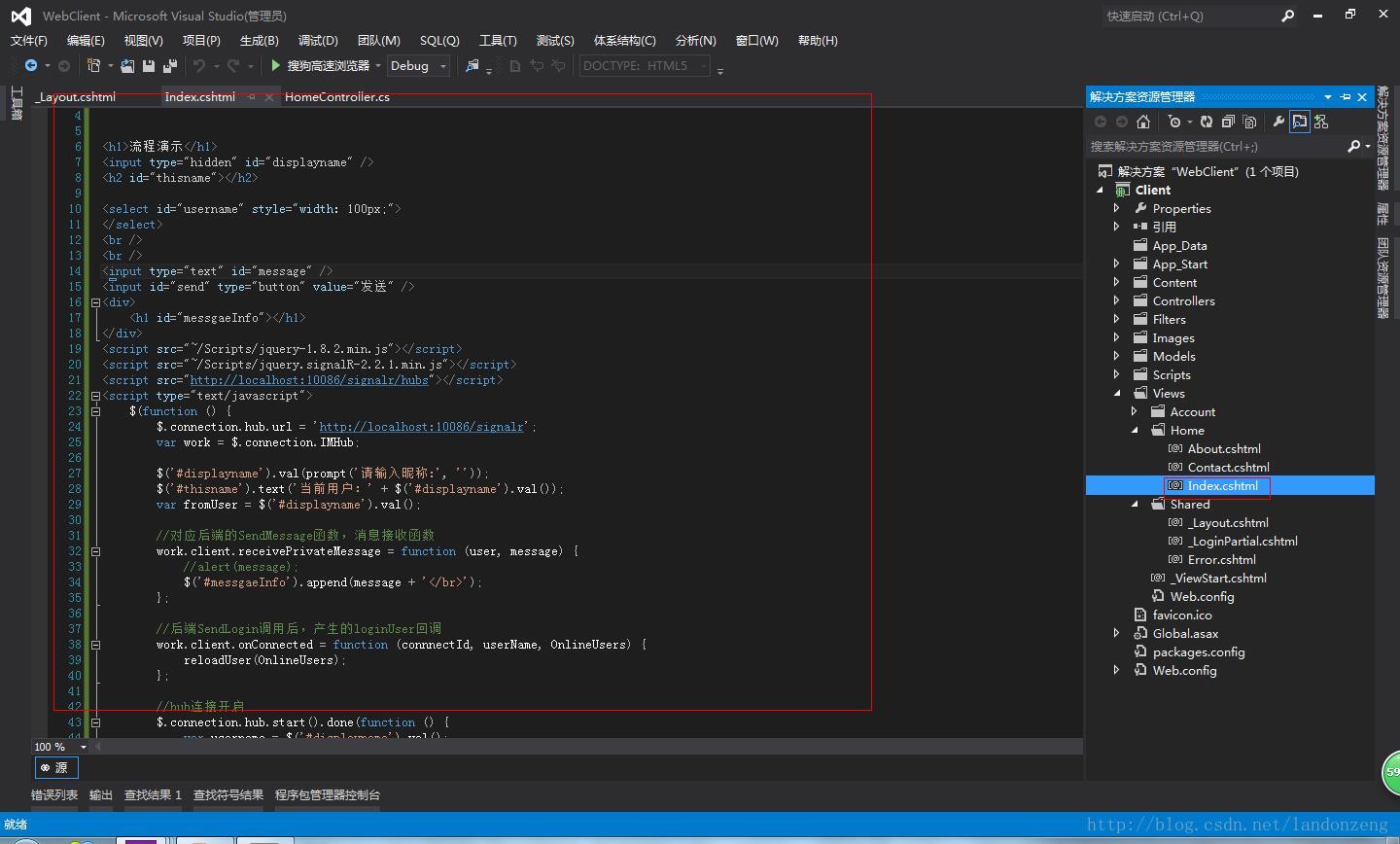Click the Open File toolbar icon
The image size is (1400, 844).
(x=127, y=66)
